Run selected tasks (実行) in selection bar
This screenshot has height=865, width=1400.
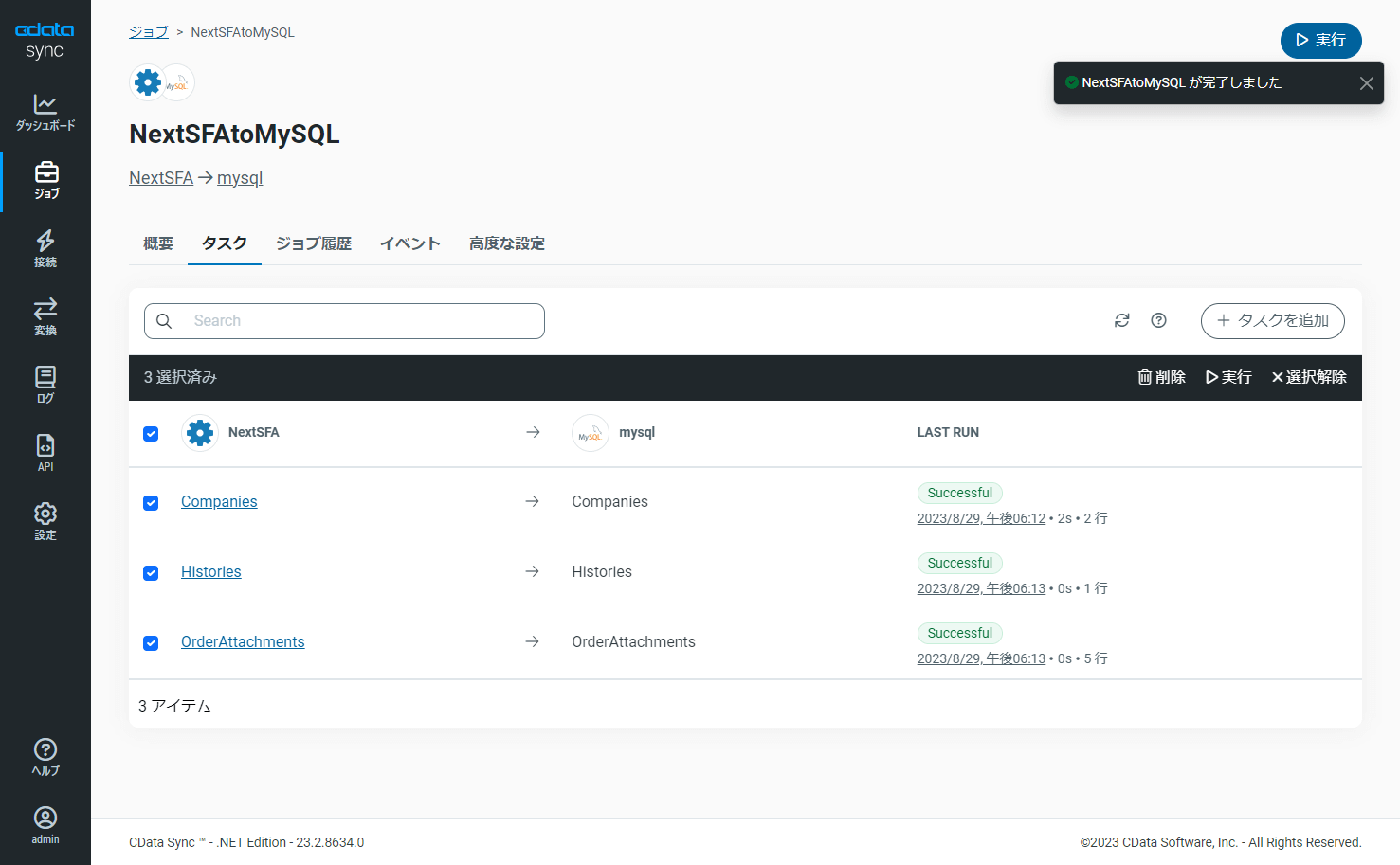click(x=1228, y=377)
